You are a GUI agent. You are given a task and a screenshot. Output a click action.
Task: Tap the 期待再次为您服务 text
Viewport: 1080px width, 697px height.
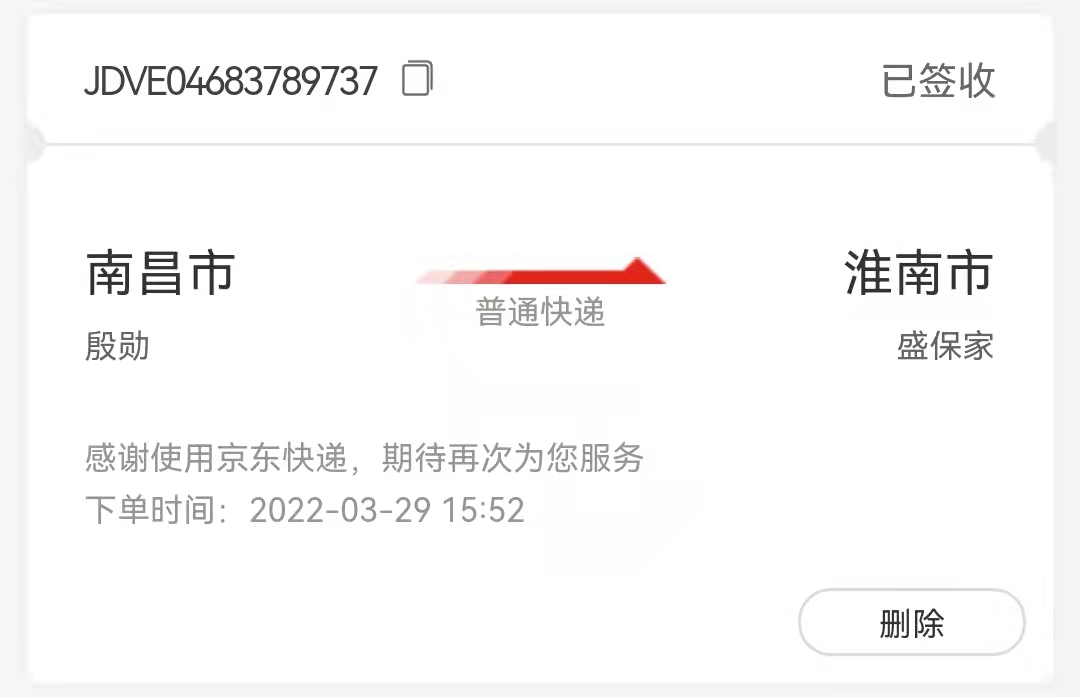click(512, 458)
